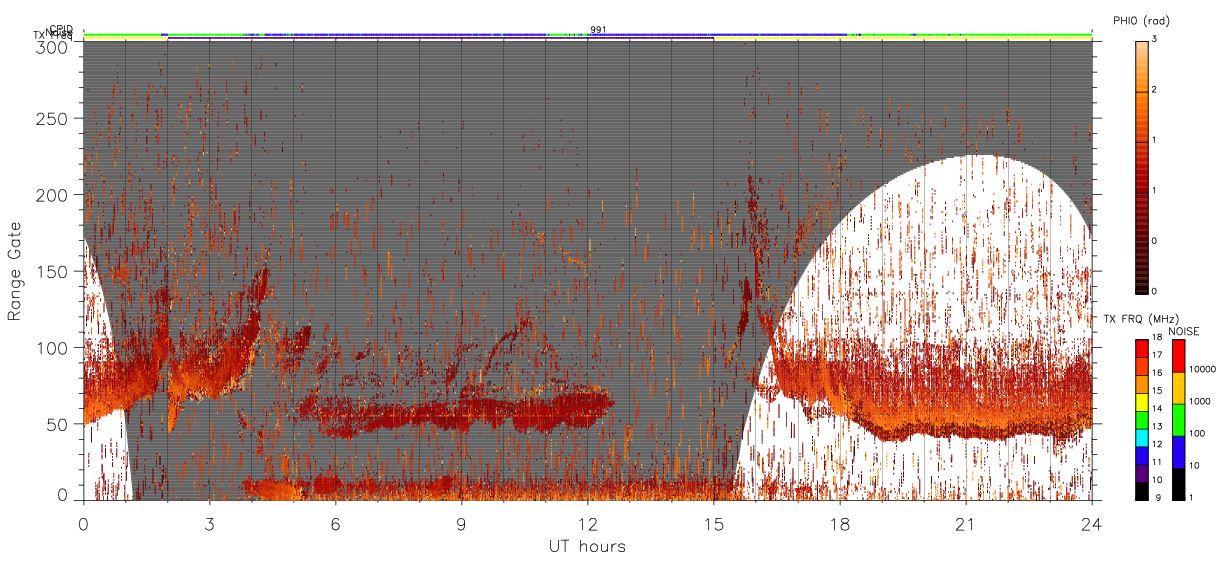The height and width of the screenshot is (567, 1228).
Task: Click the 'Range Gate' y-axis title
Action: coord(15,271)
